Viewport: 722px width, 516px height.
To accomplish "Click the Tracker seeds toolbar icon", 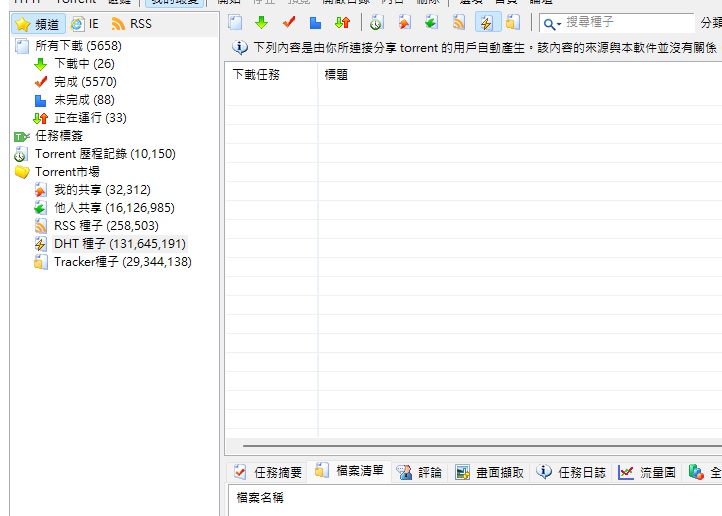I will [x=512, y=22].
